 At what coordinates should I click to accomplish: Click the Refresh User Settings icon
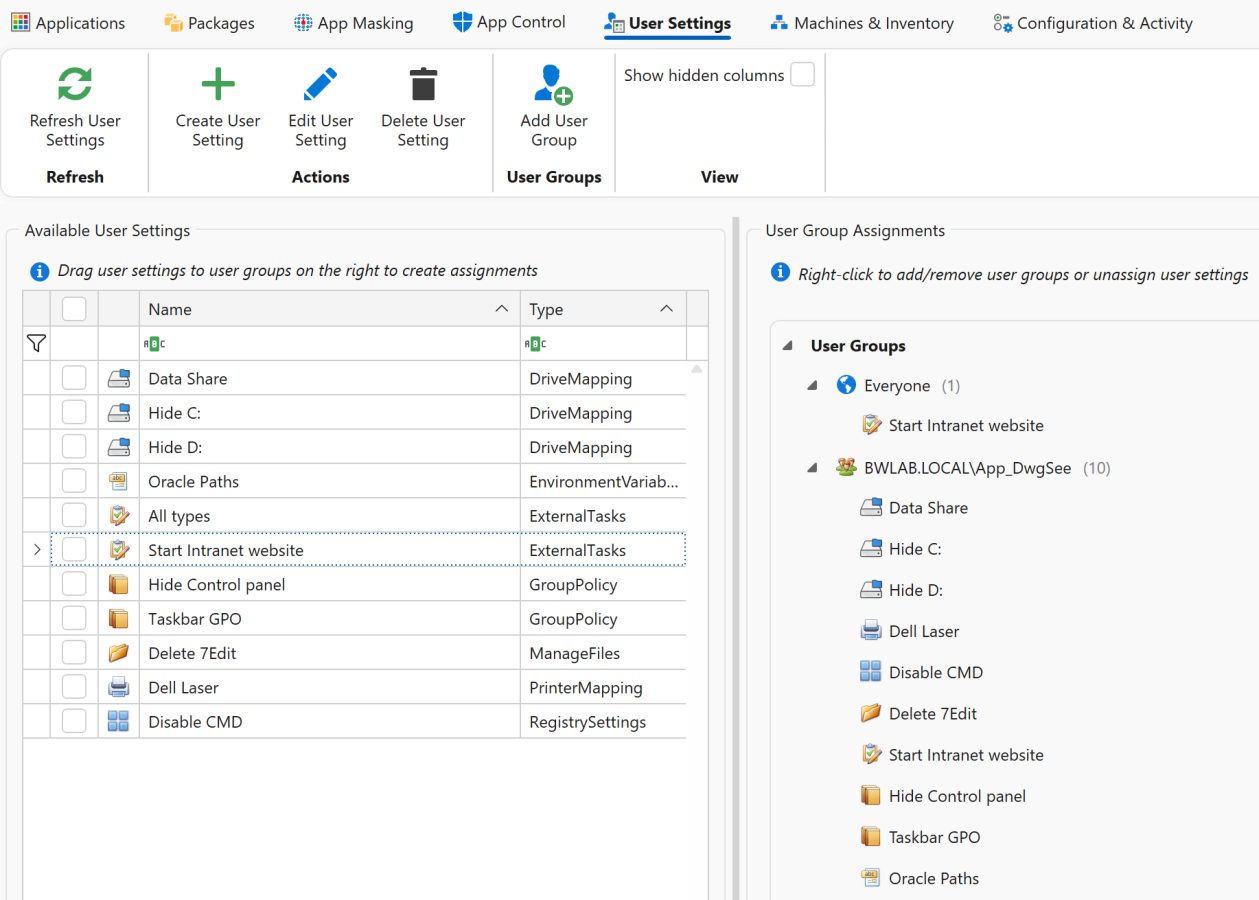tap(75, 84)
